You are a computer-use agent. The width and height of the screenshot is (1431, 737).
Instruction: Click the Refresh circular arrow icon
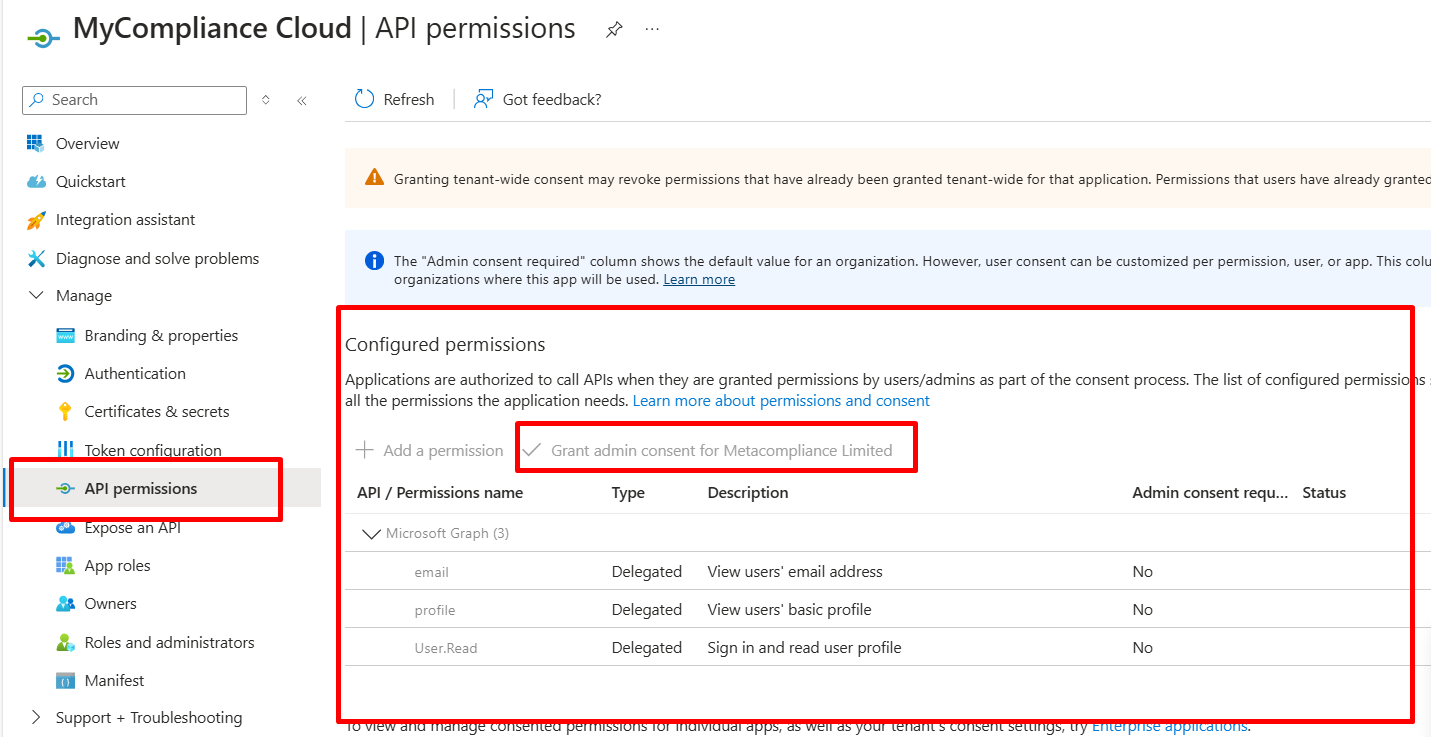pyautogui.click(x=365, y=99)
